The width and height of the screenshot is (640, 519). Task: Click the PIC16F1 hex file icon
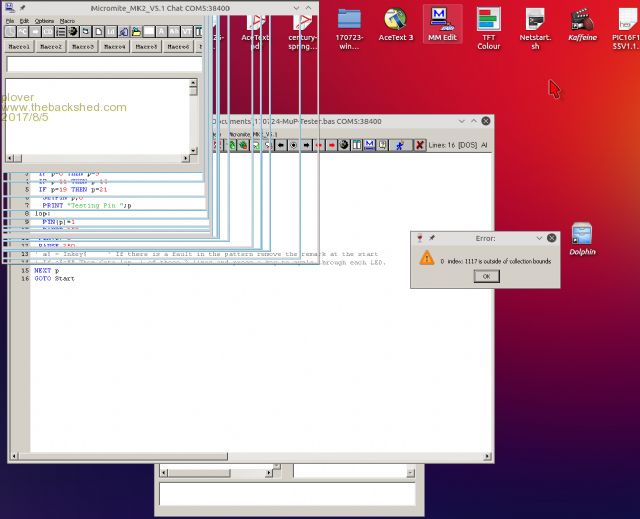tap(625, 27)
